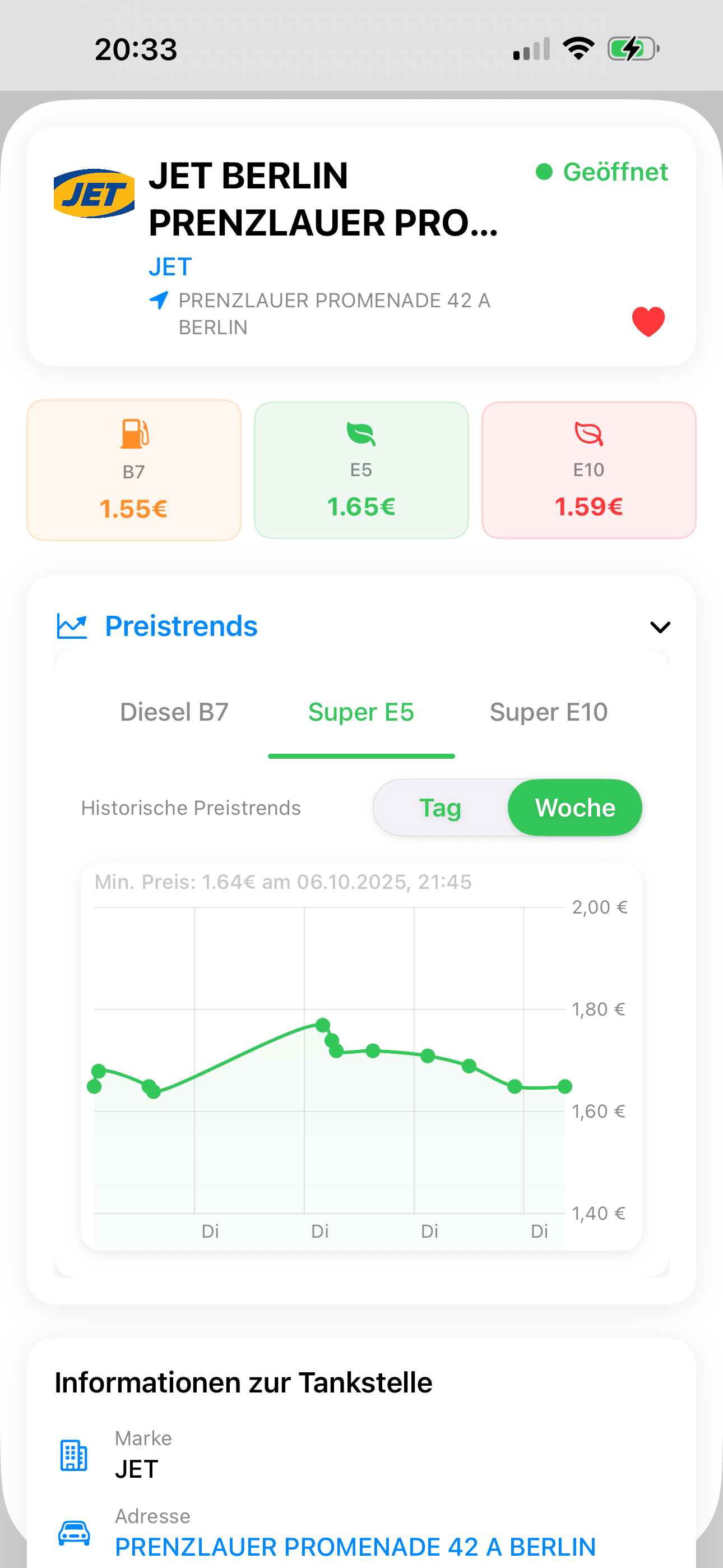Viewport: 723px width, 1568px height.
Task: Tap the blue navigation arrow icon
Action: click(159, 300)
